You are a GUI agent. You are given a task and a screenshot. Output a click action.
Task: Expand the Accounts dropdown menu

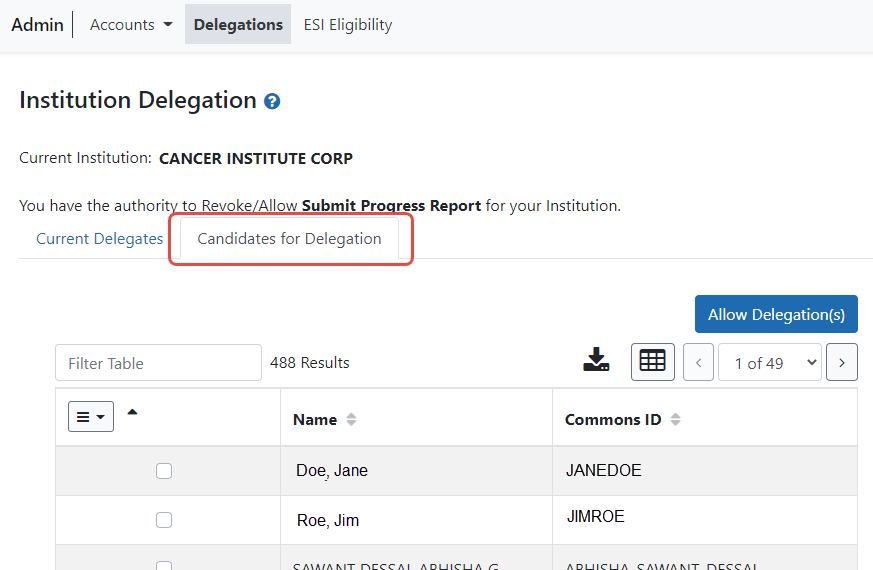tap(131, 25)
